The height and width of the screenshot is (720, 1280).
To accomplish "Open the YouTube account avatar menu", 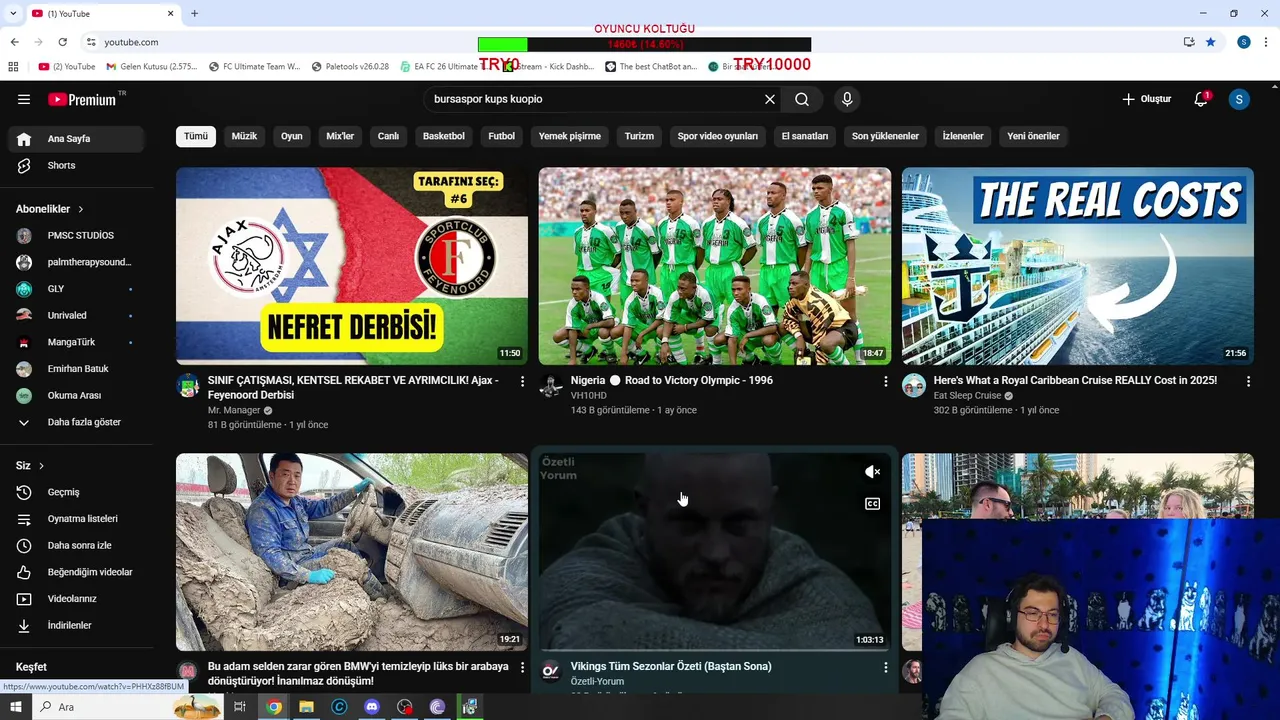I will [1239, 99].
